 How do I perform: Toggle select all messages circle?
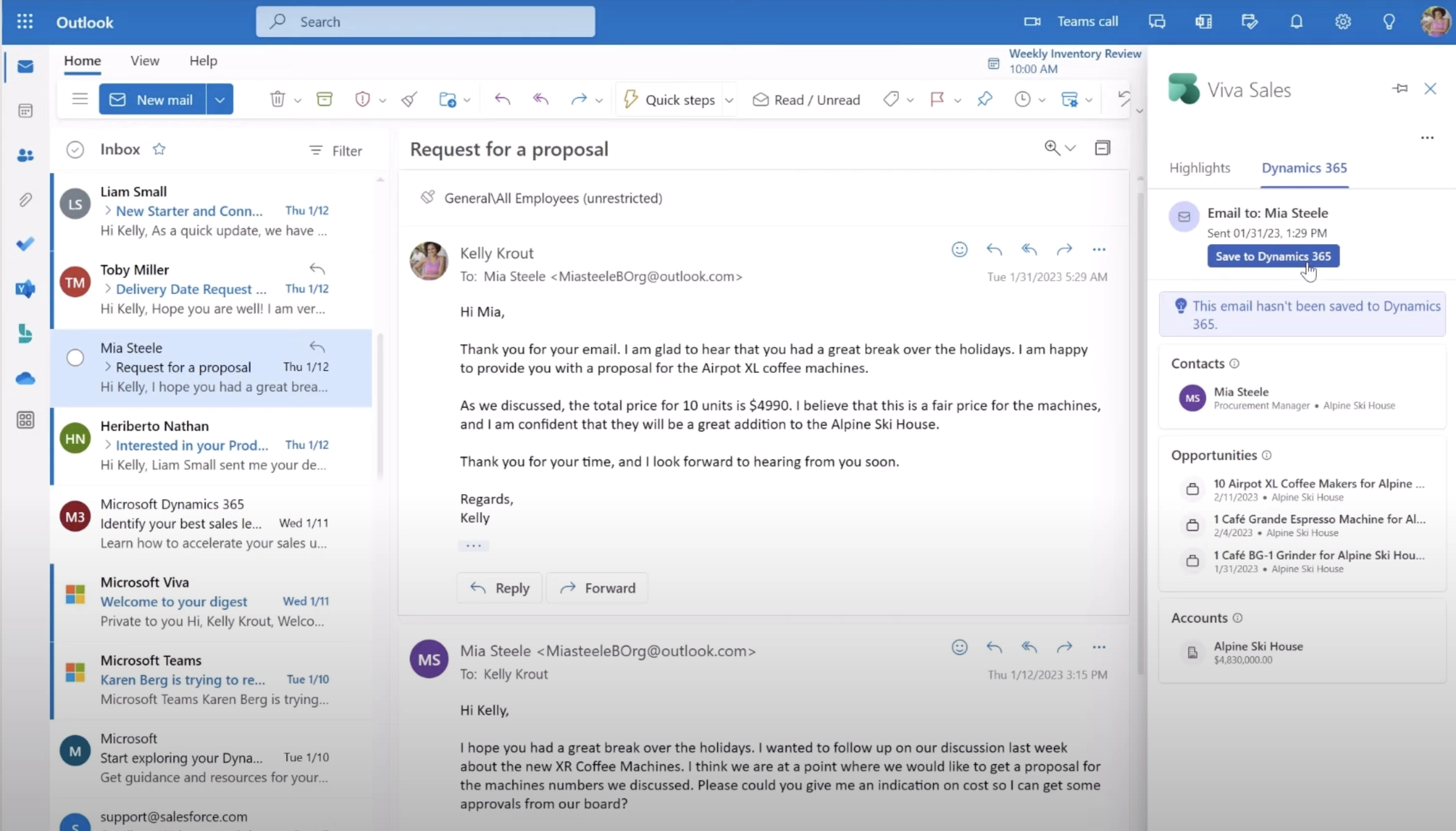coord(75,150)
